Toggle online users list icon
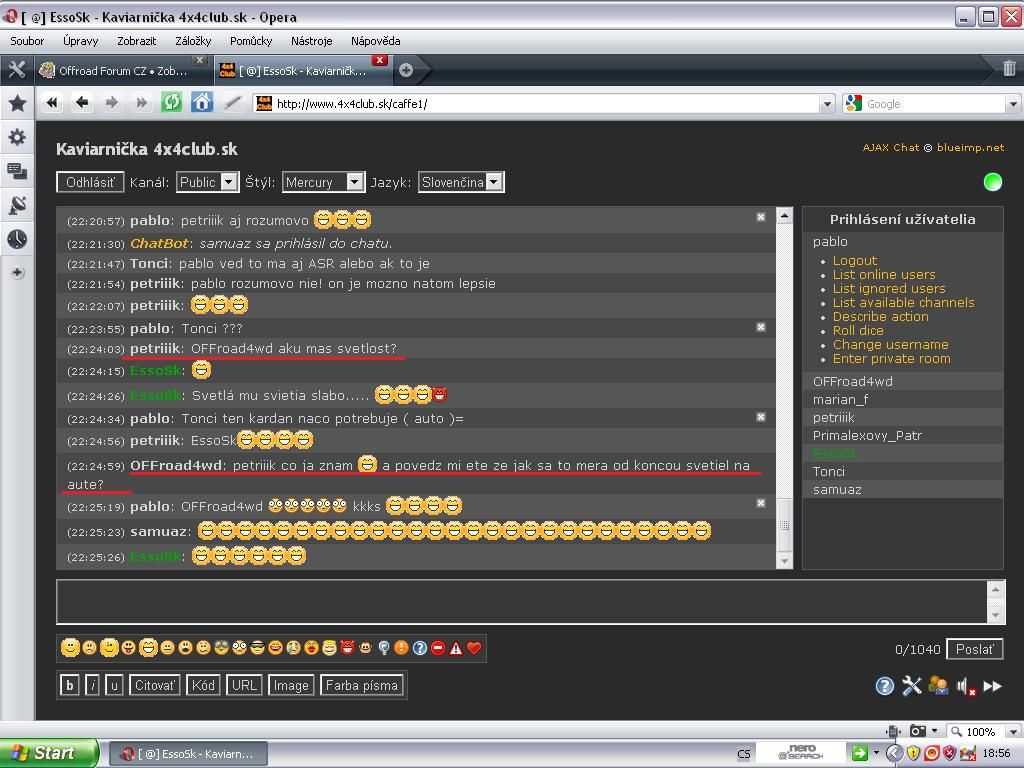Viewport: 1024px width, 768px height. point(938,686)
